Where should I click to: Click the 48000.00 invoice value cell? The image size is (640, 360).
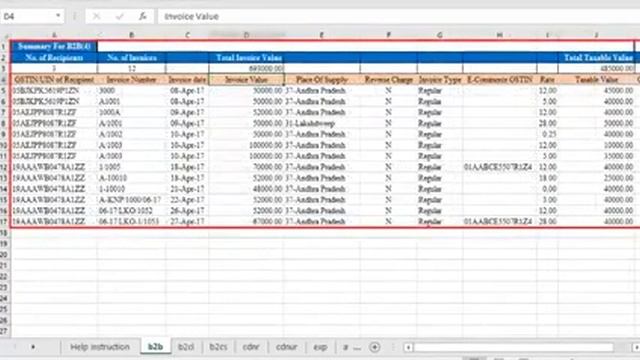coord(247,189)
